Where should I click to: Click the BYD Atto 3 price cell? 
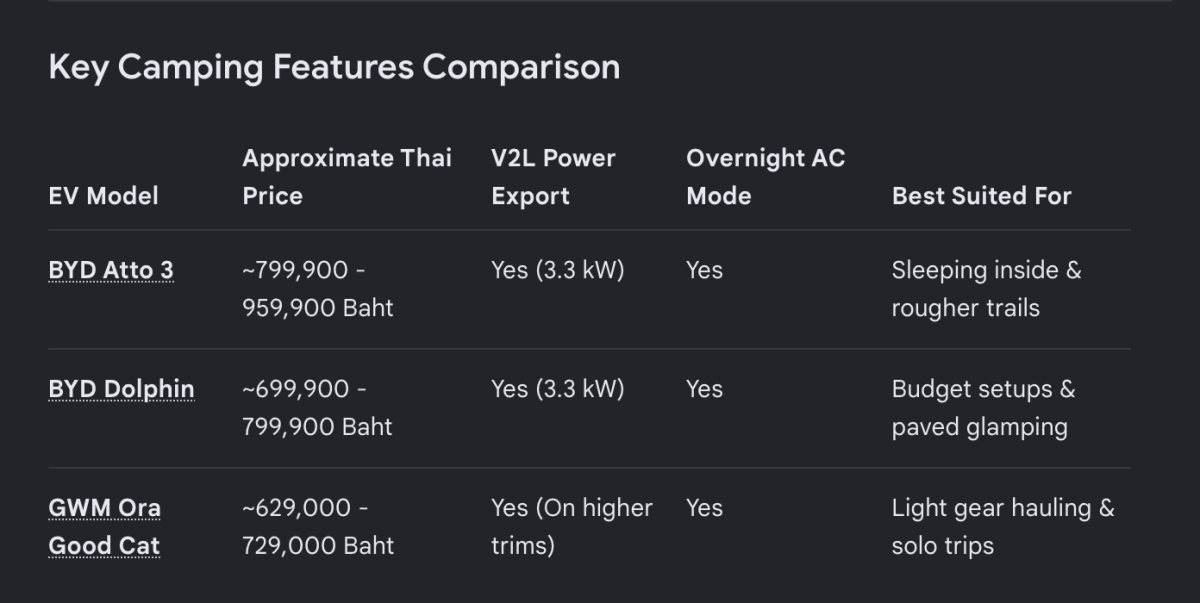point(318,289)
